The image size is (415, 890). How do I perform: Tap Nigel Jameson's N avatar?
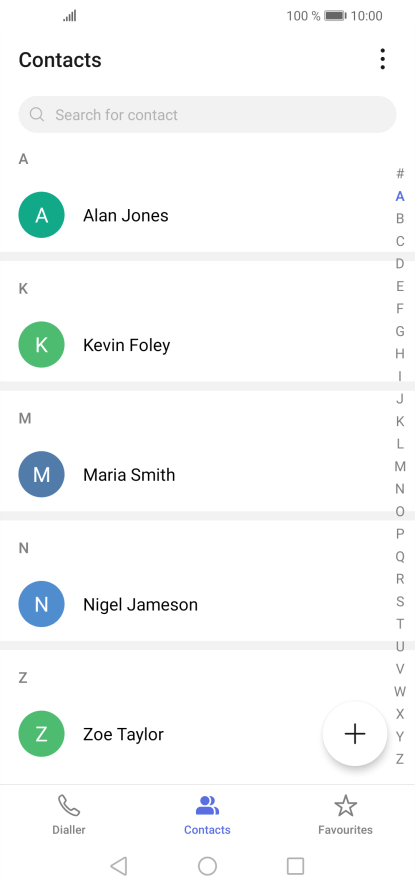tap(41, 604)
